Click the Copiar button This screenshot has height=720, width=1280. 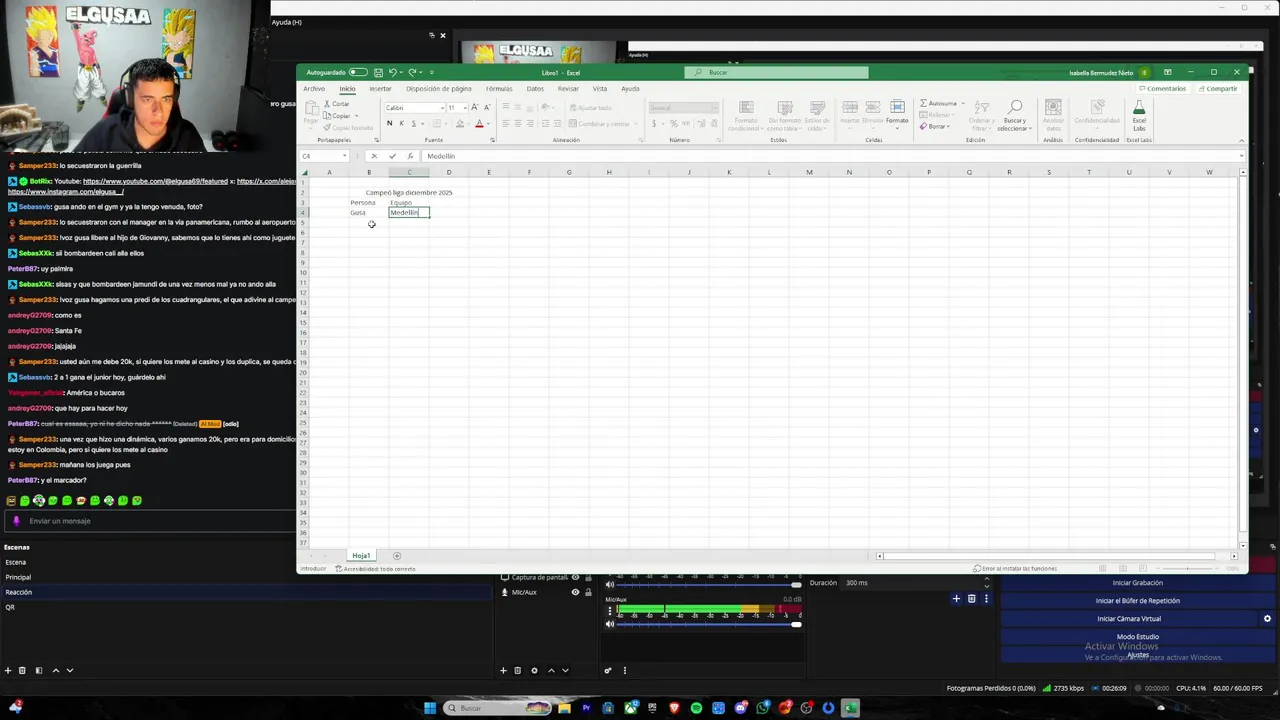coord(337,116)
